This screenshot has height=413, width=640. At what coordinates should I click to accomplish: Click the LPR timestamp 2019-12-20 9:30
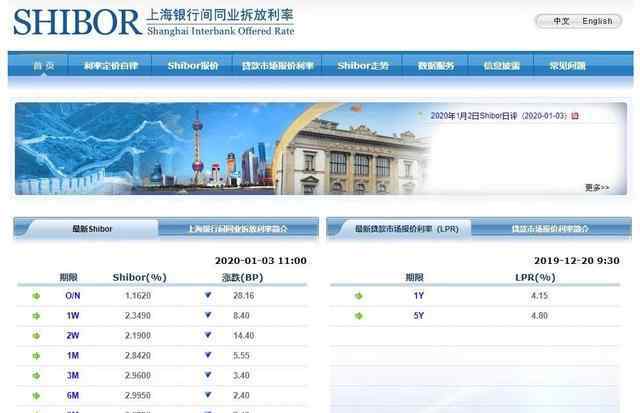[577, 260]
